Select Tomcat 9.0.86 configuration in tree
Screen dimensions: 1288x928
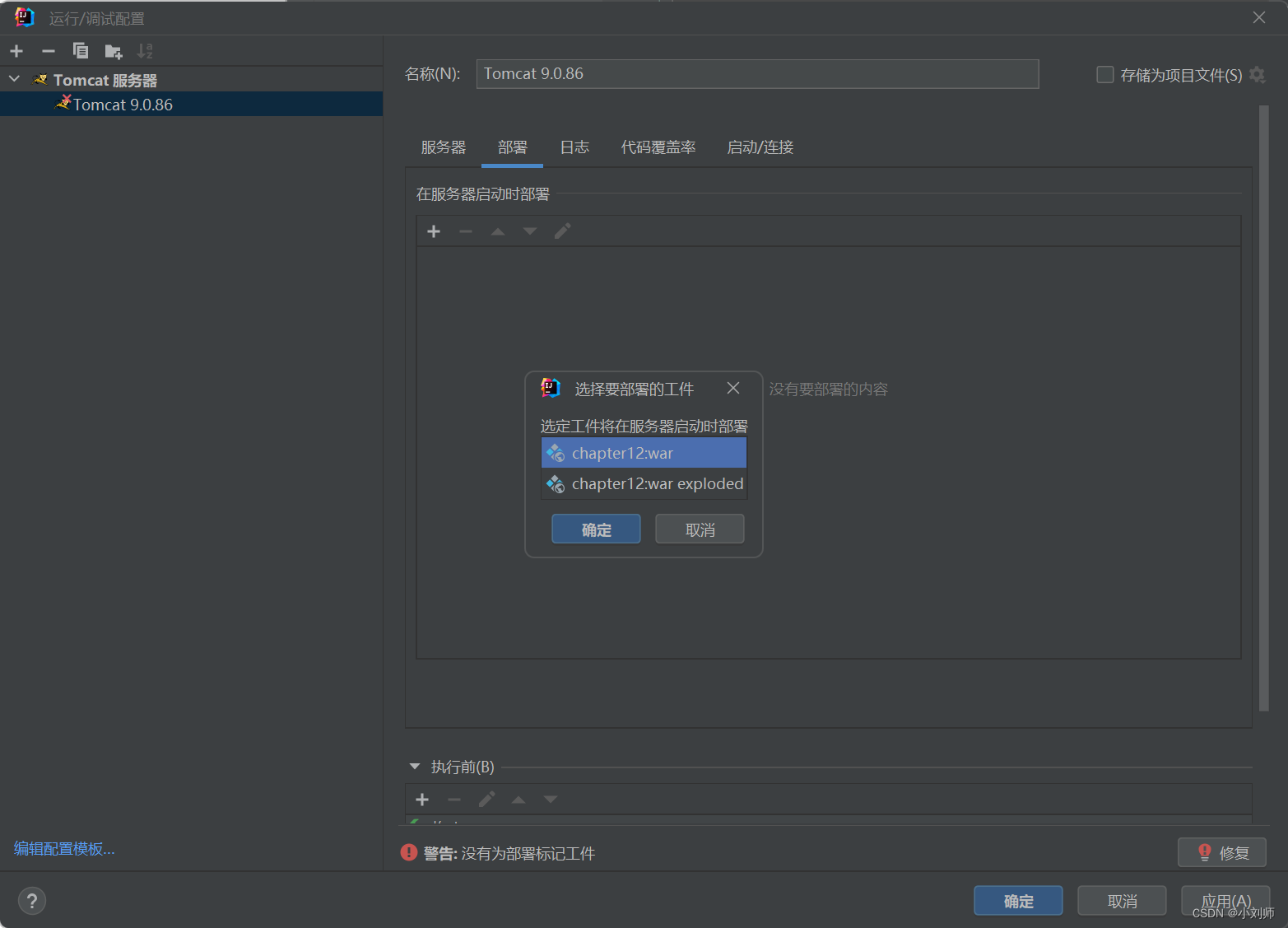pyautogui.click(x=191, y=105)
